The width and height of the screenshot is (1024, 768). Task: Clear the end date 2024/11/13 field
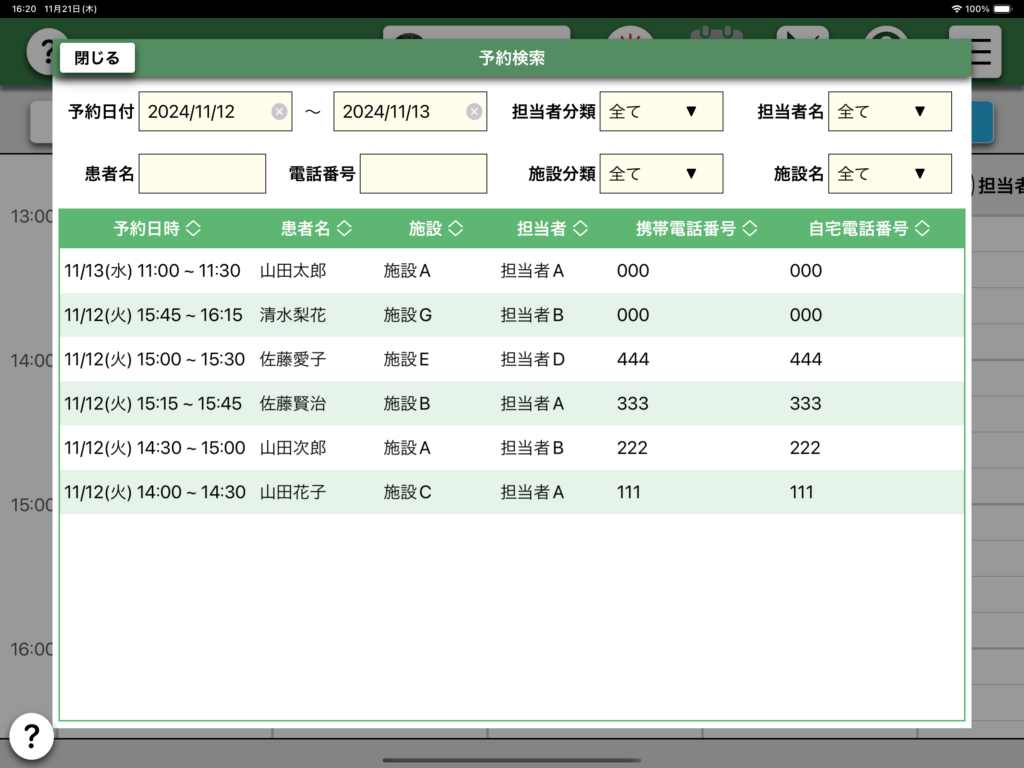474,112
